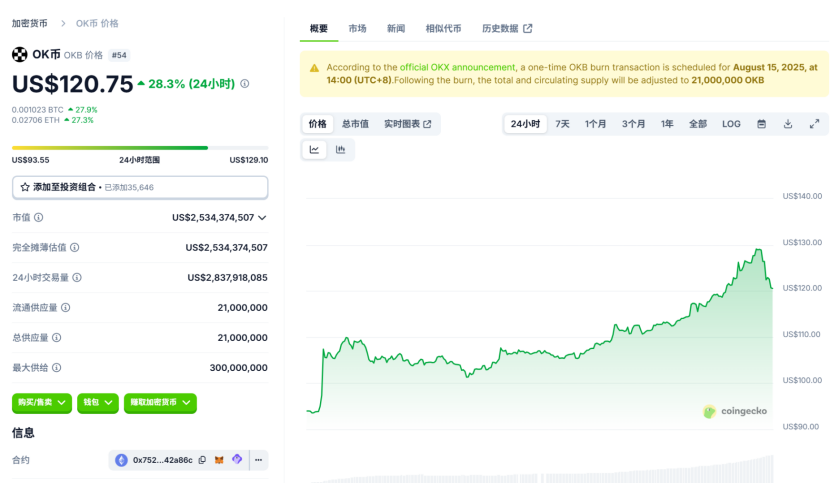
Task: Click the 24小时范围 price range bar
Action: point(140,148)
